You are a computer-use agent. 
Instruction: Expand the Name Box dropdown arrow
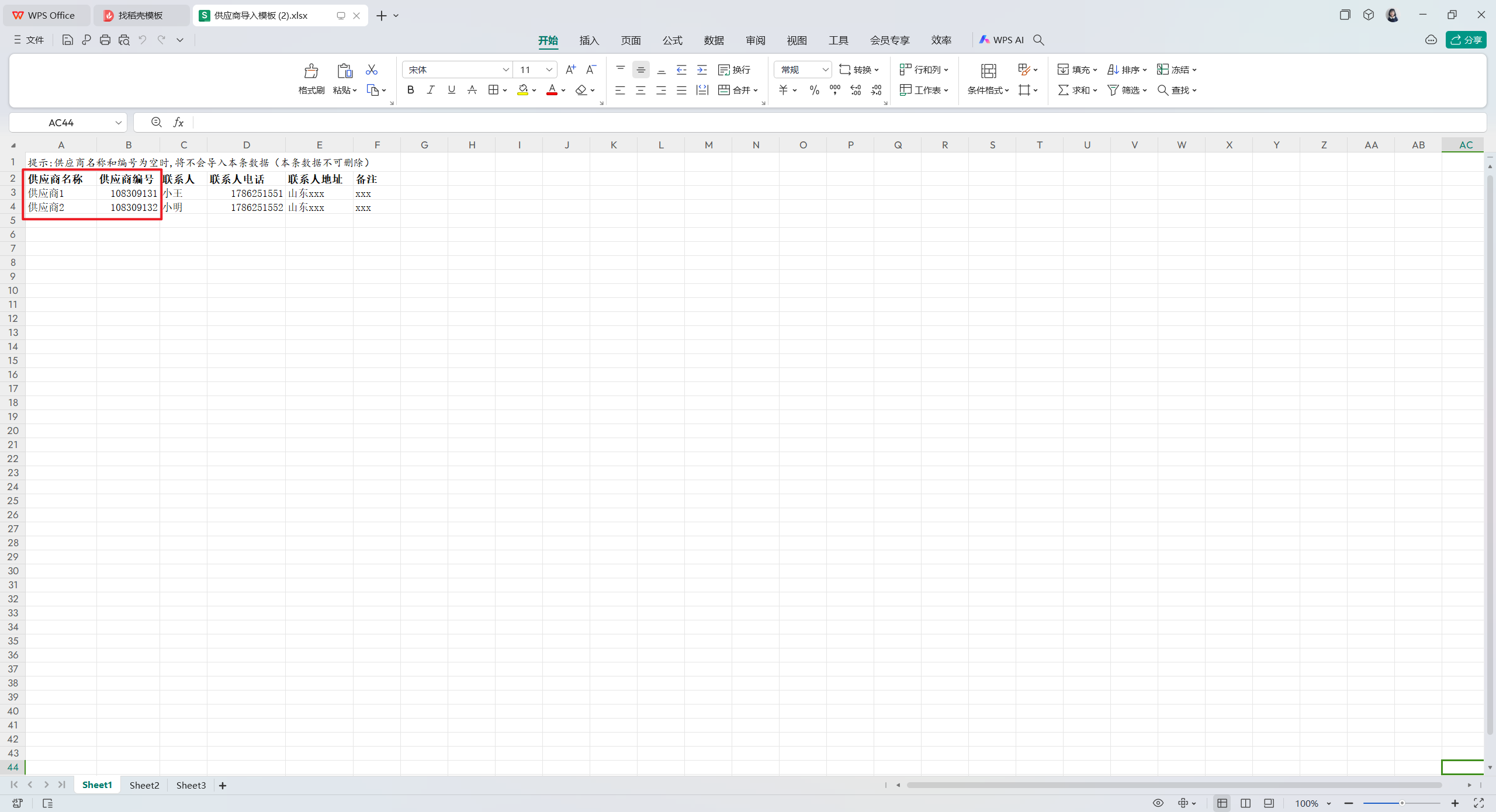pyautogui.click(x=118, y=122)
